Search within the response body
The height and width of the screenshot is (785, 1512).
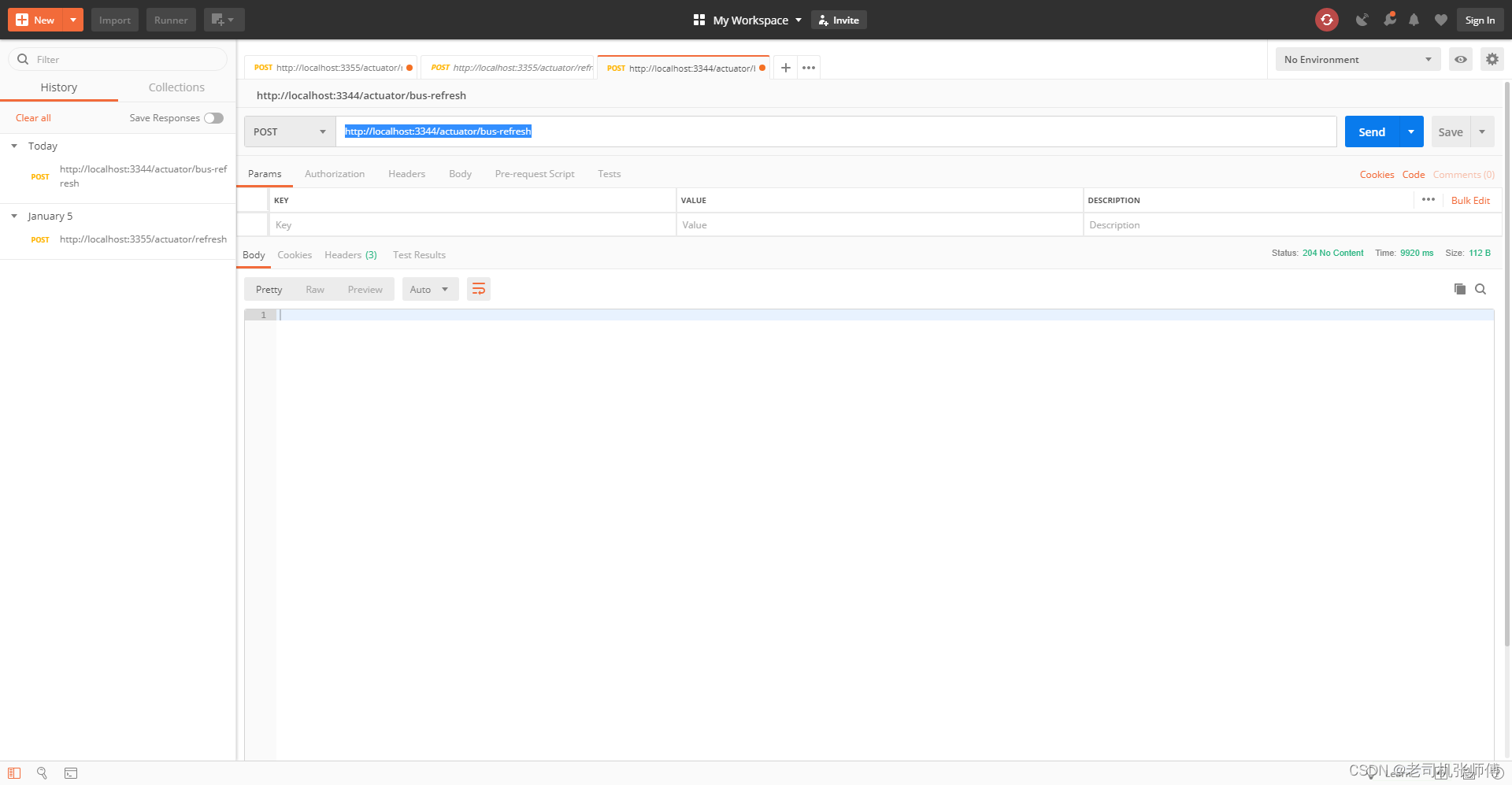pyautogui.click(x=1480, y=289)
